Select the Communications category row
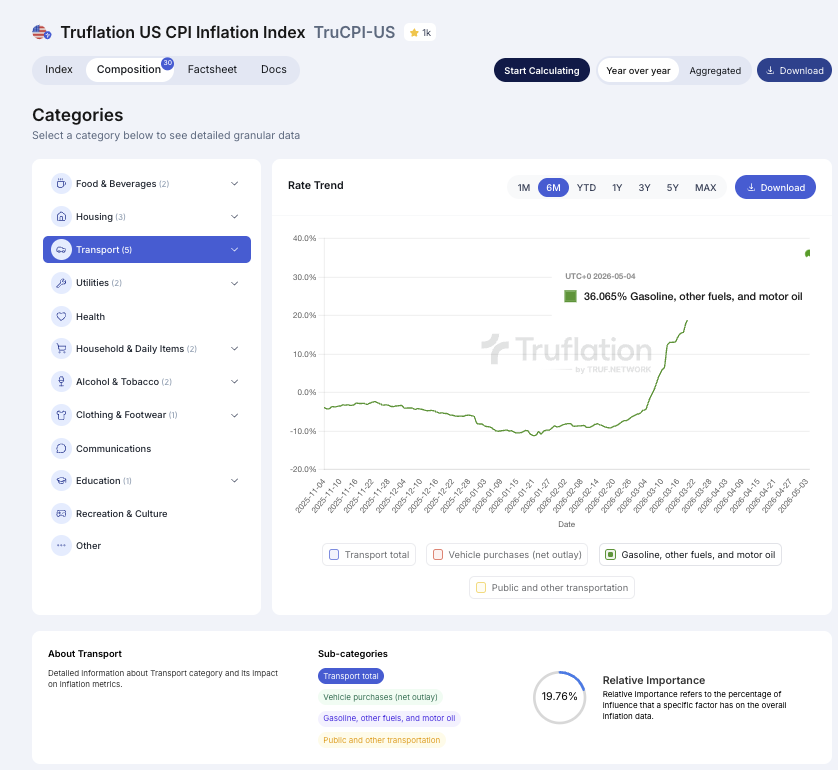Image resolution: width=838 pixels, height=770 pixels. [x=146, y=448]
